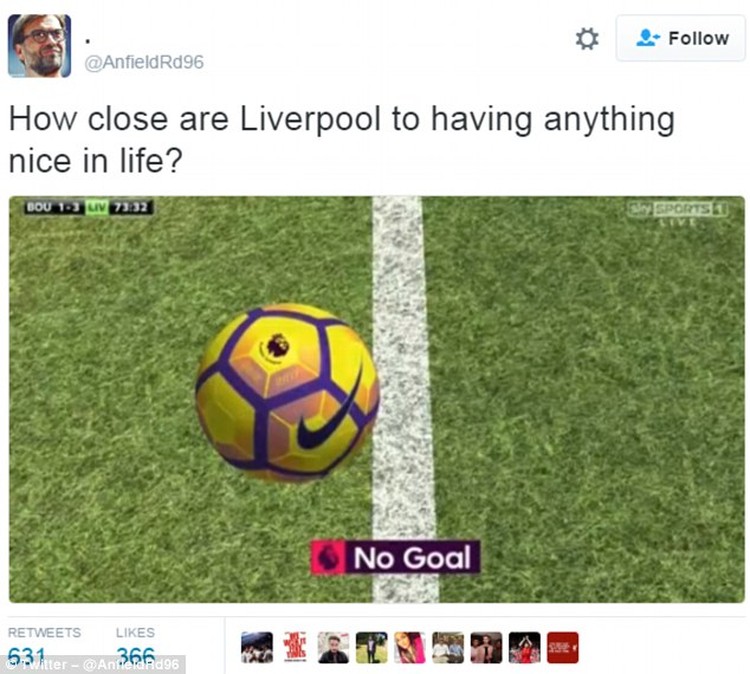Click the Follow button
Image resolution: width=750 pixels, height=674 pixels.
pos(681,38)
